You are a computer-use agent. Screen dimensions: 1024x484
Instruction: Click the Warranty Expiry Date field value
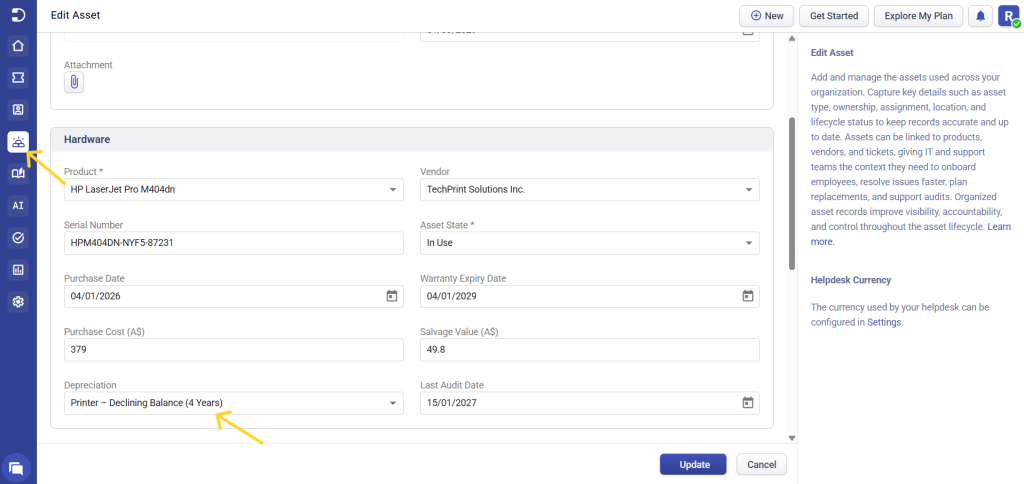452,296
